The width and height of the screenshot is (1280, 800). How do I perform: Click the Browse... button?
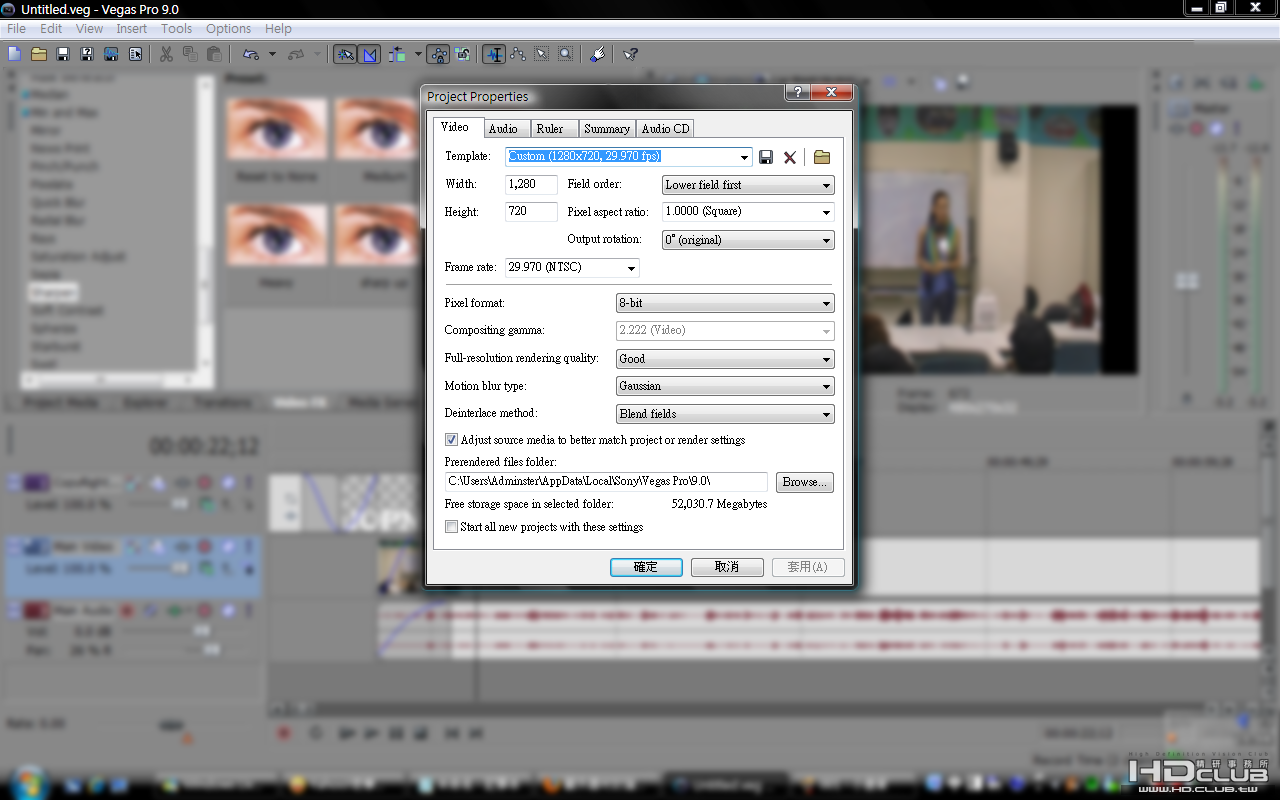pyautogui.click(x=804, y=482)
